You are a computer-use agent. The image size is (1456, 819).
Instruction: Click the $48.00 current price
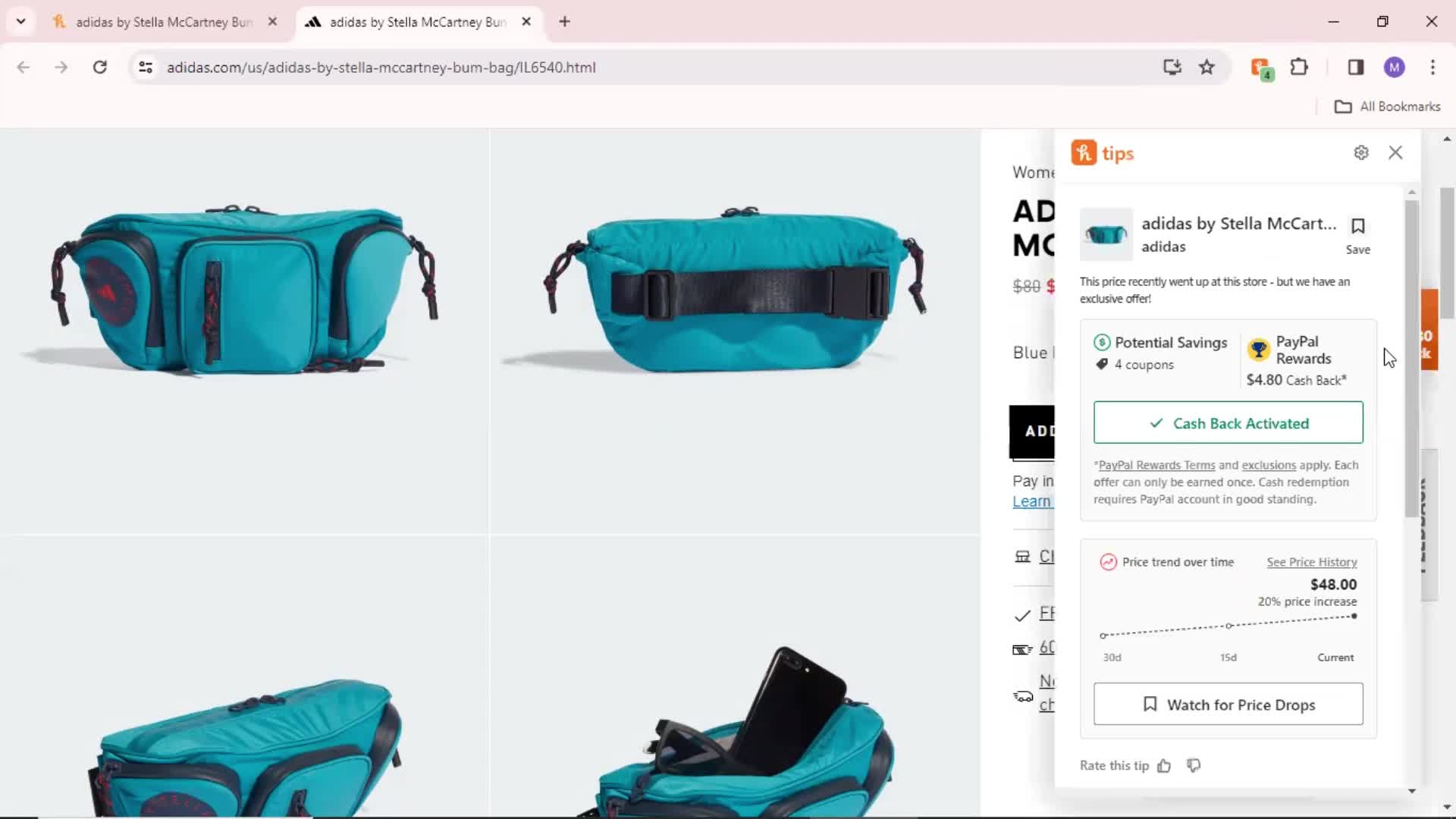click(1333, 585)
